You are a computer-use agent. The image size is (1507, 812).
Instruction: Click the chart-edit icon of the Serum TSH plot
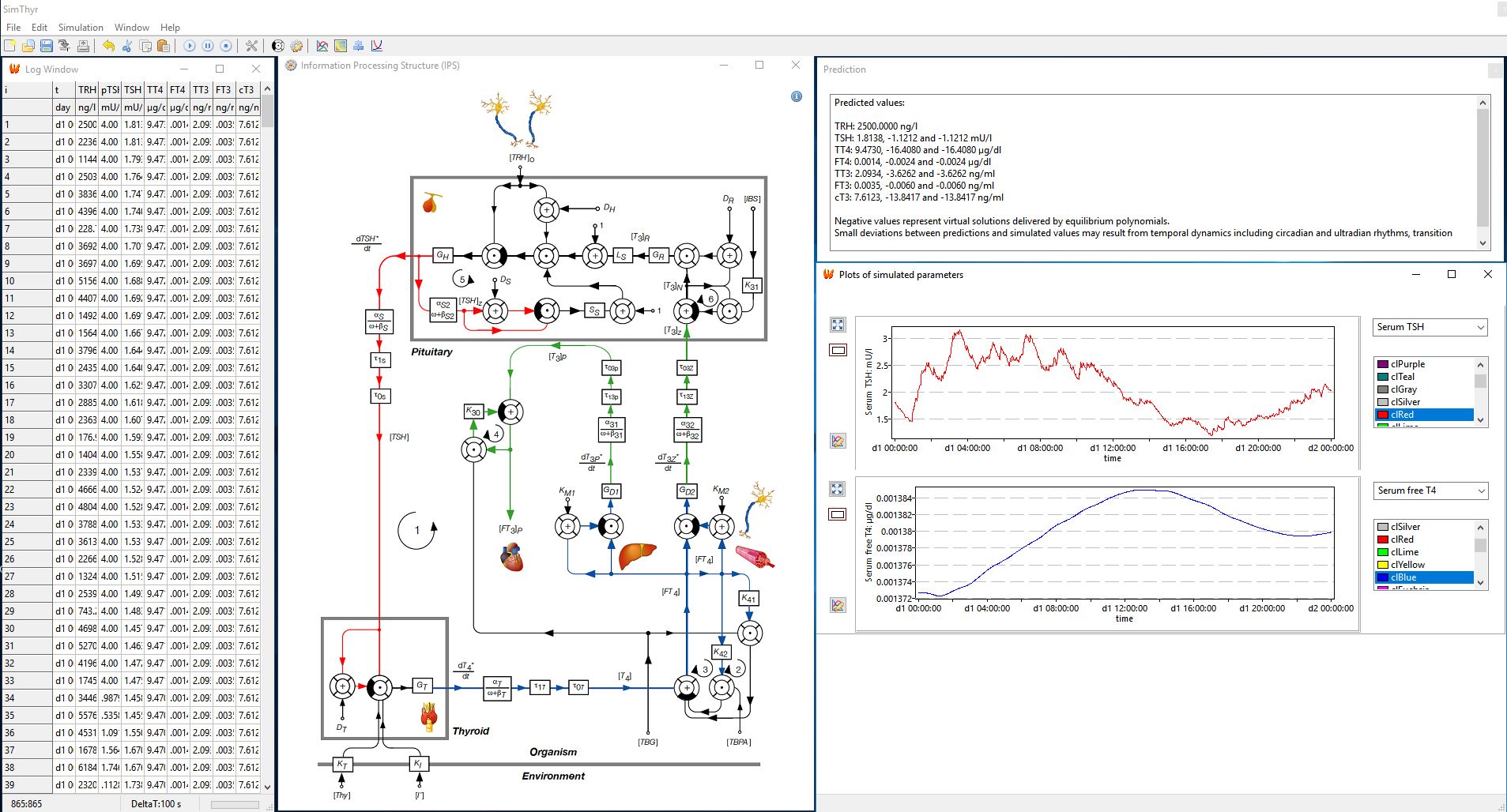pos(838,441)
